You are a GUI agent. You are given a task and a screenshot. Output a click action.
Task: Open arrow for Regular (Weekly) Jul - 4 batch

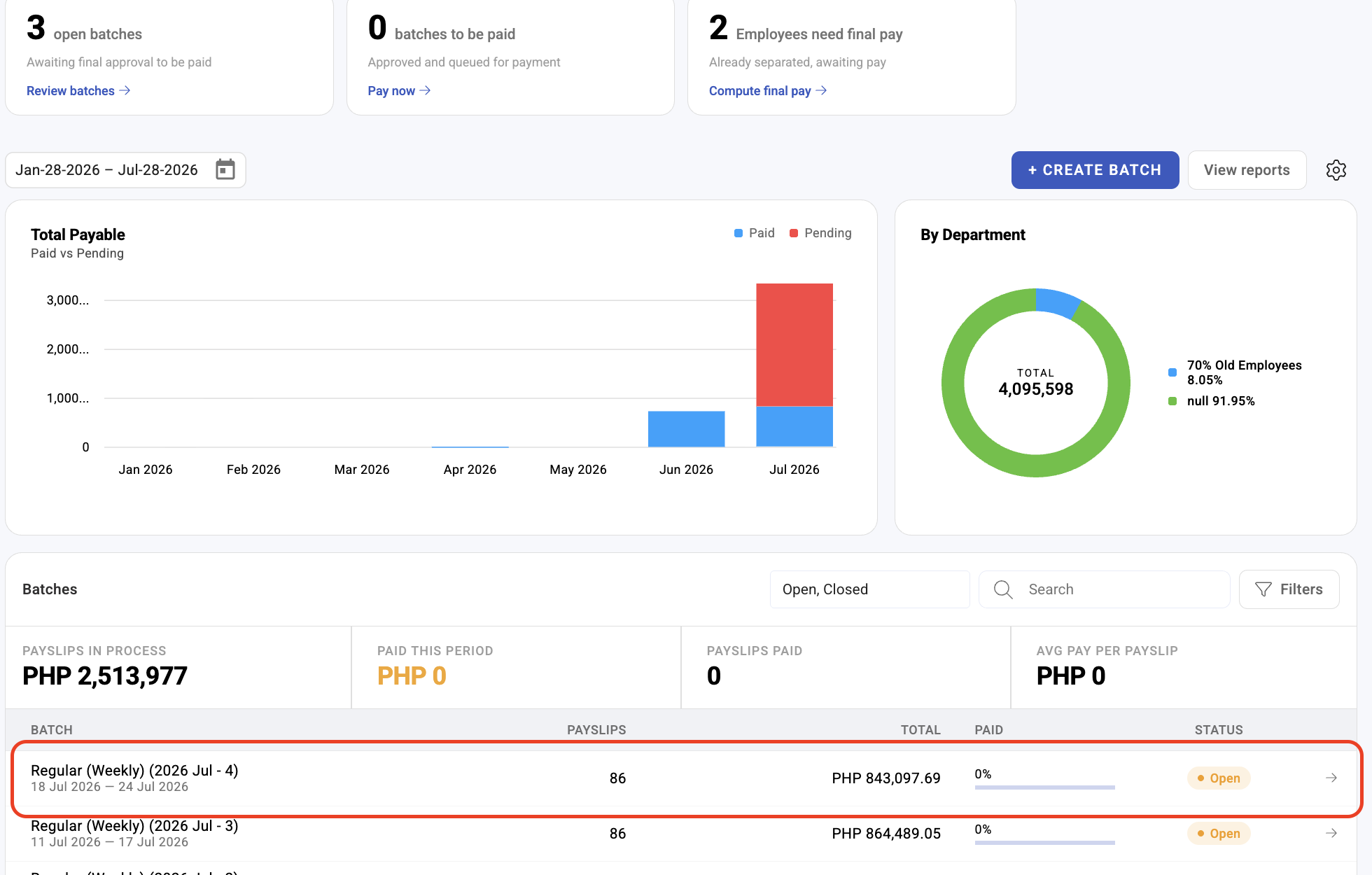(1331, 778)
